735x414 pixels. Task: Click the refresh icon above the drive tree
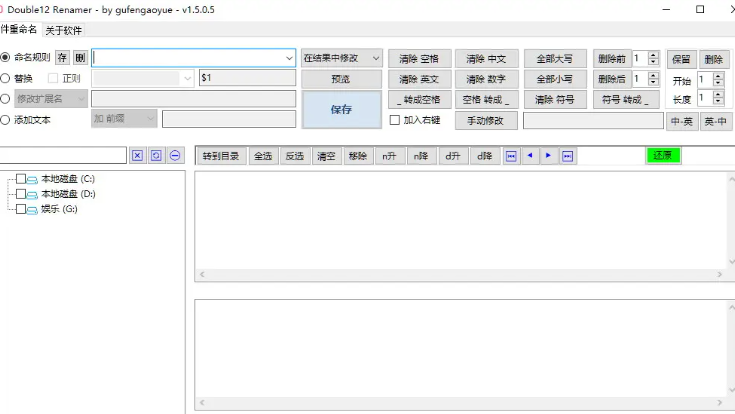(x=156, y=156)
